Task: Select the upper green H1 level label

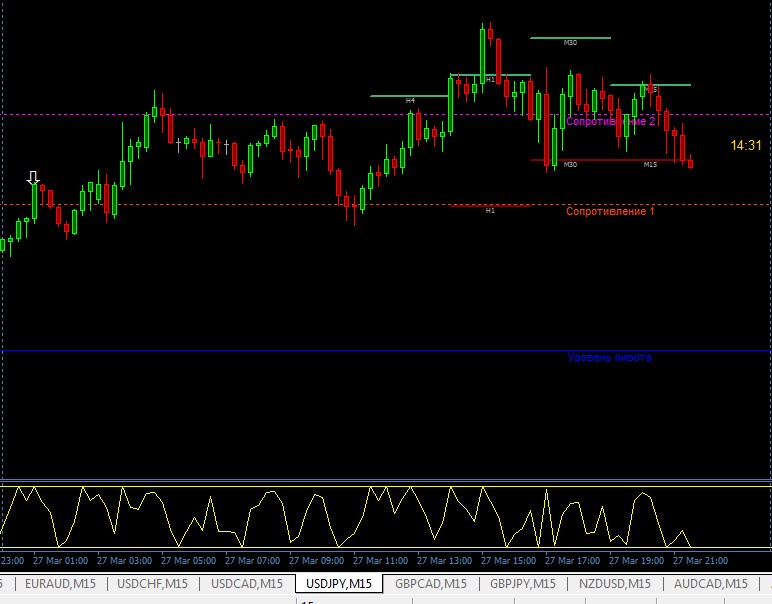Action: [490, 79]
